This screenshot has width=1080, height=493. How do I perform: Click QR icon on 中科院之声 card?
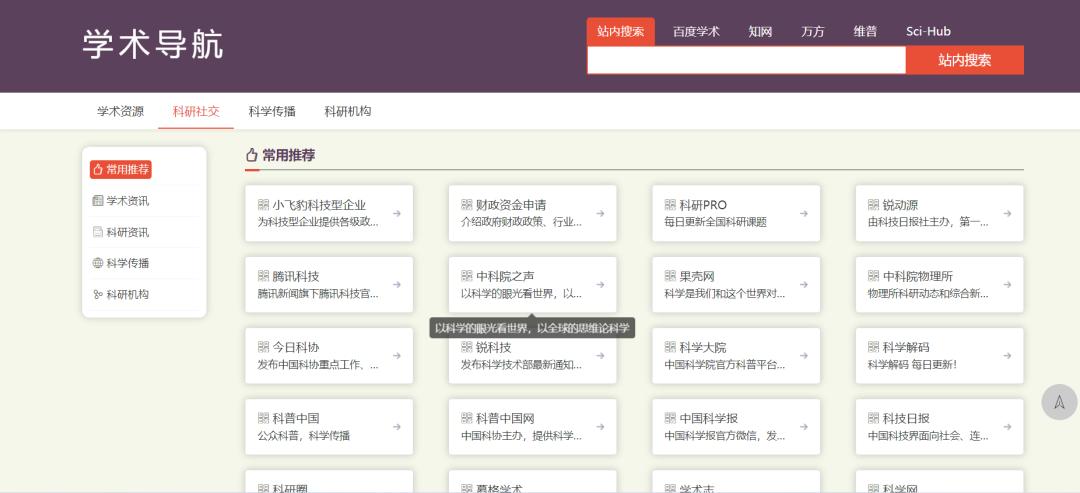tap(467, 276)
